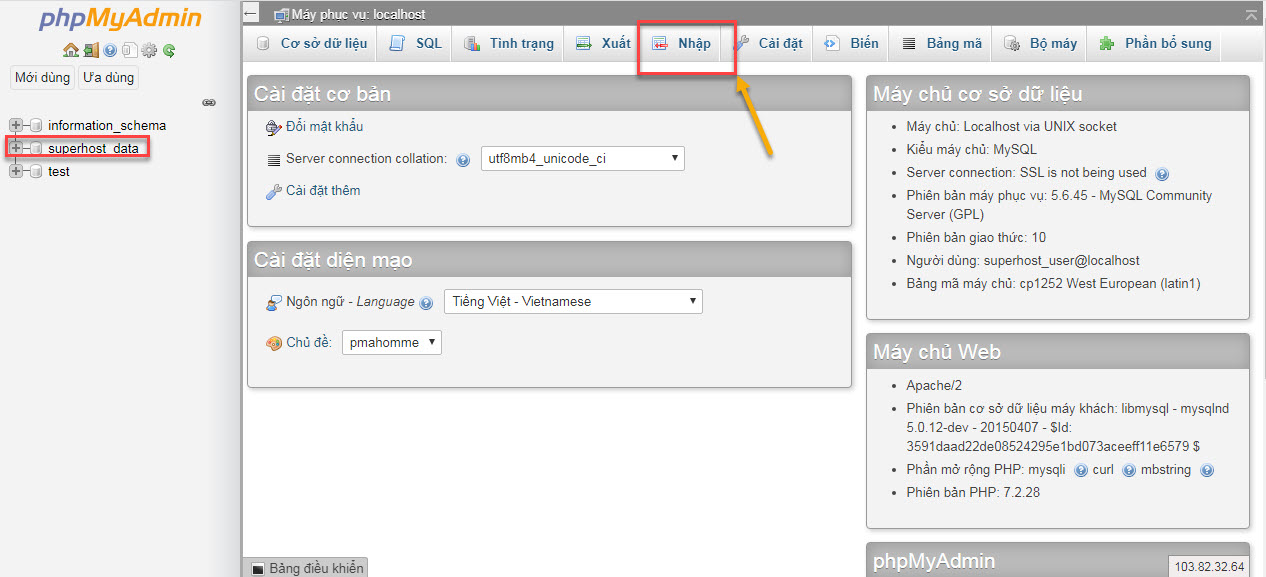The image size is (1266, 577).
Task: Open the theme dropdown showing pmahomme
Action: click(x=391, y=343)
